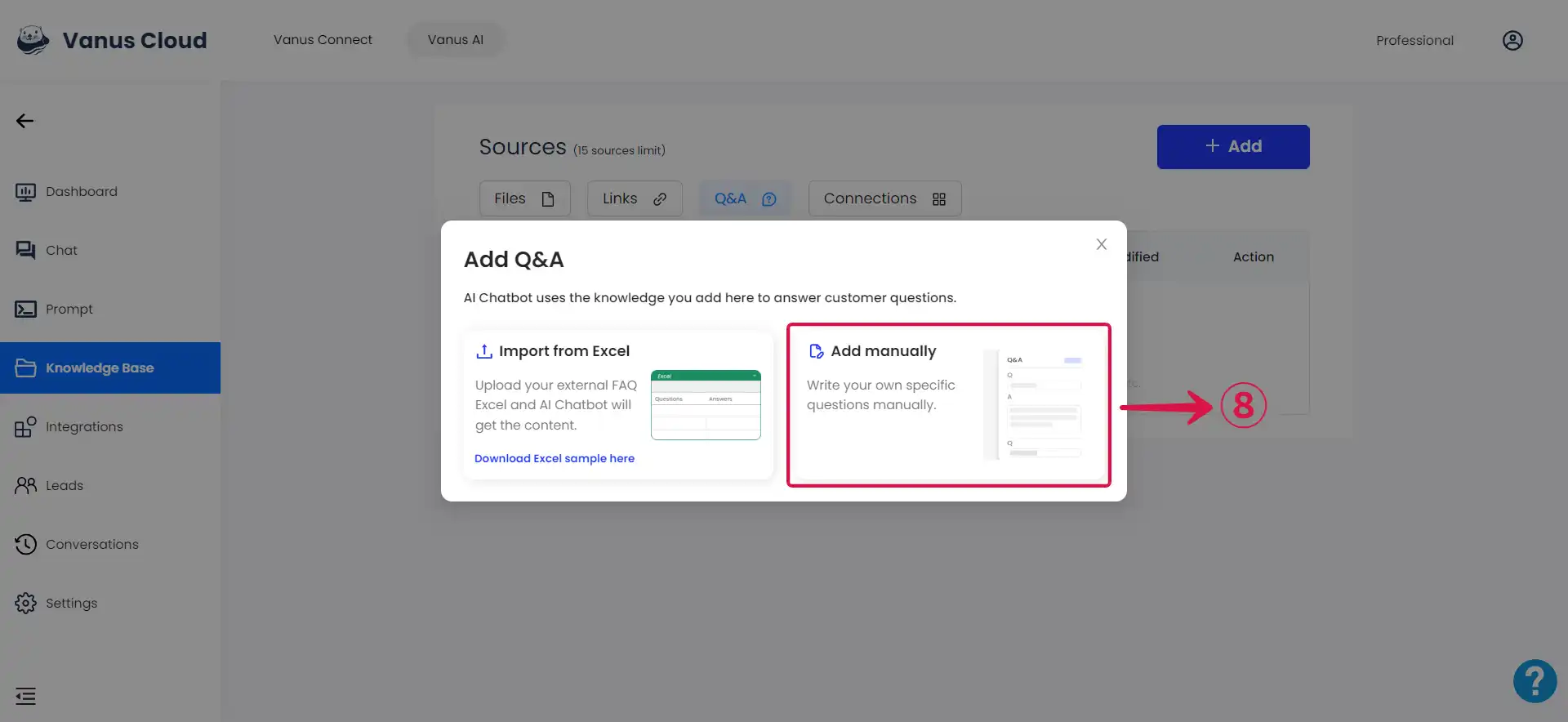Open the Chat sidebar item

pyautogui.click(x=110, y=251)
